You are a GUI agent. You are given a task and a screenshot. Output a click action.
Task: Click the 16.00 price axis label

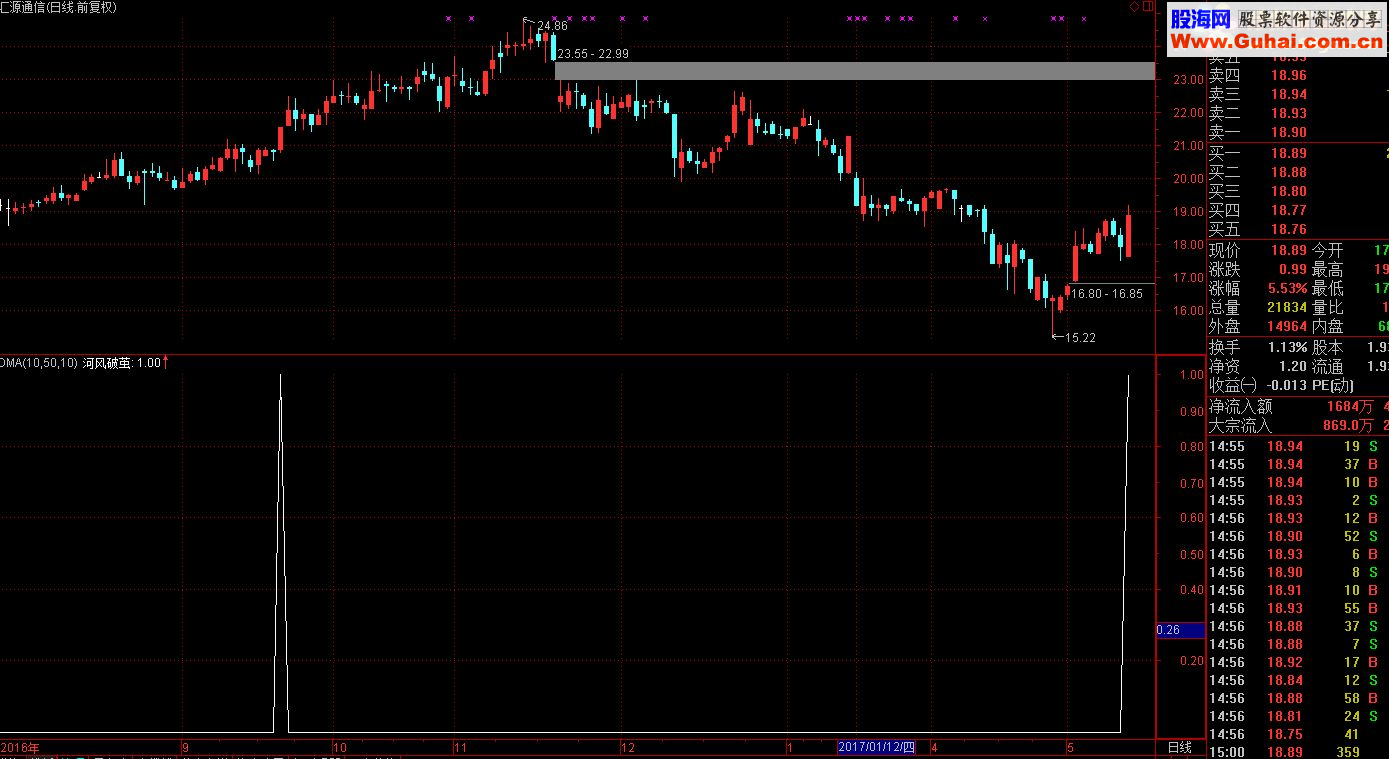tap(1188, 310)
